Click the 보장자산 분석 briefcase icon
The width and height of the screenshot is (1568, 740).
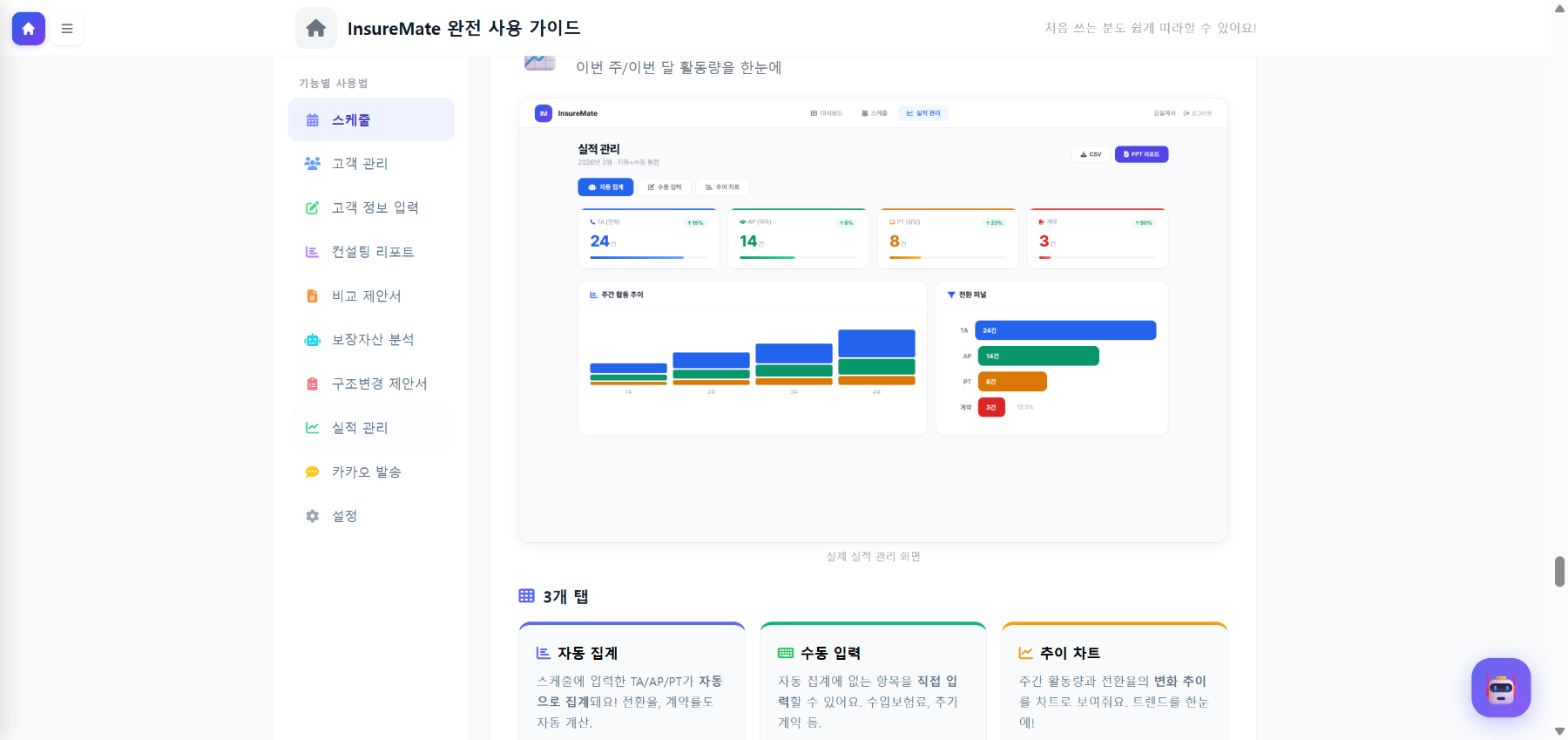[x=313, y=339]
